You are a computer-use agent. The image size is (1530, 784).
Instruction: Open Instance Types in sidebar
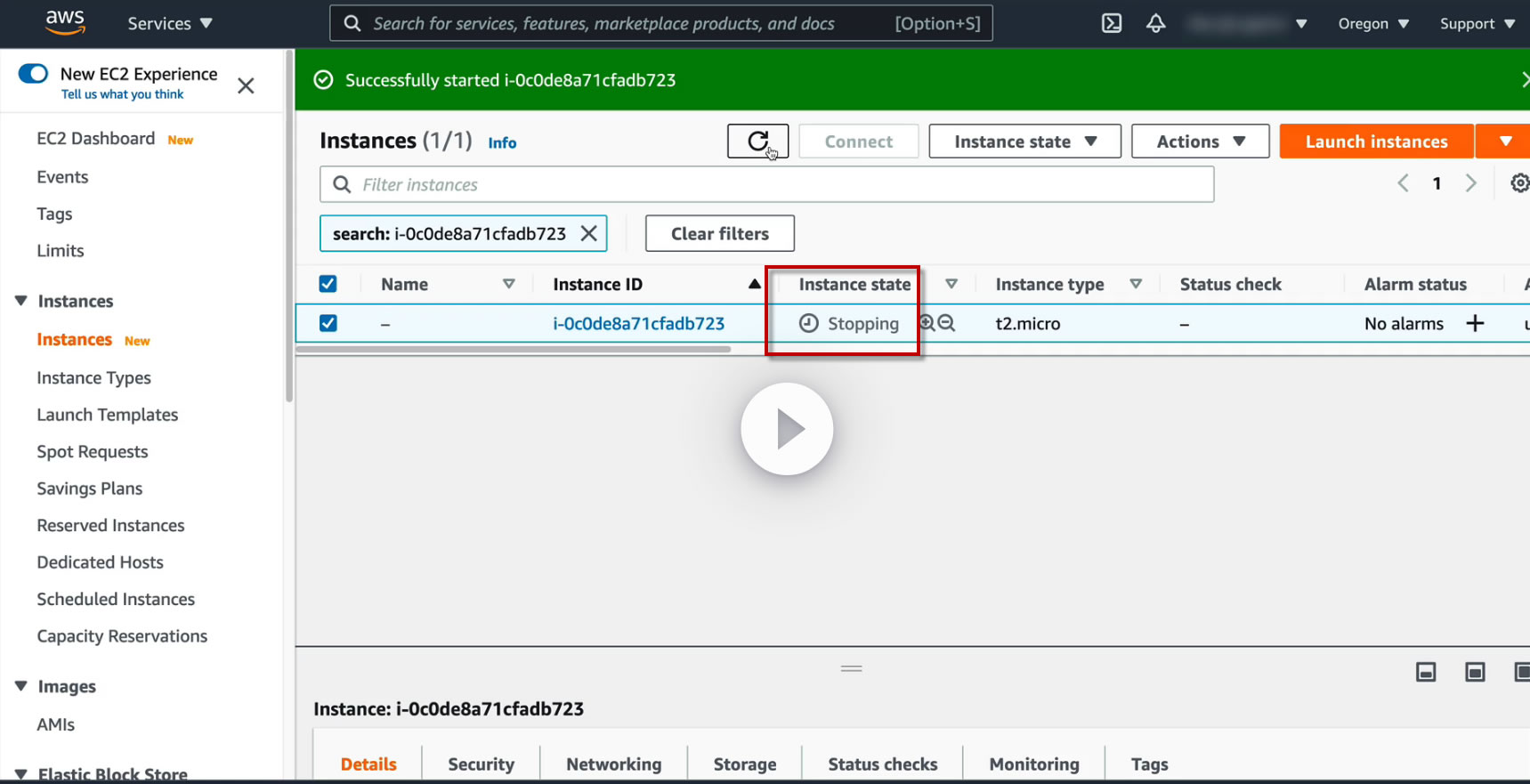pyautogui.click(x=93, y=378)
